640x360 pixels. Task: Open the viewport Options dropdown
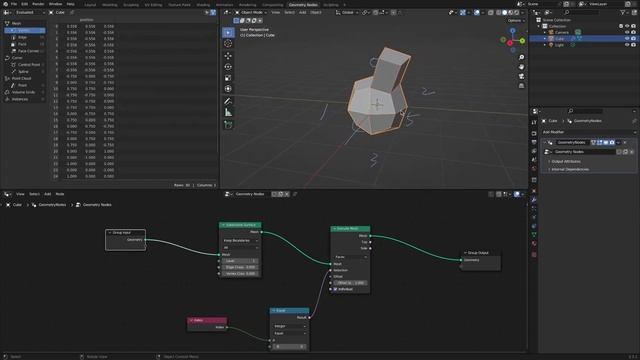tap(516, 20)
